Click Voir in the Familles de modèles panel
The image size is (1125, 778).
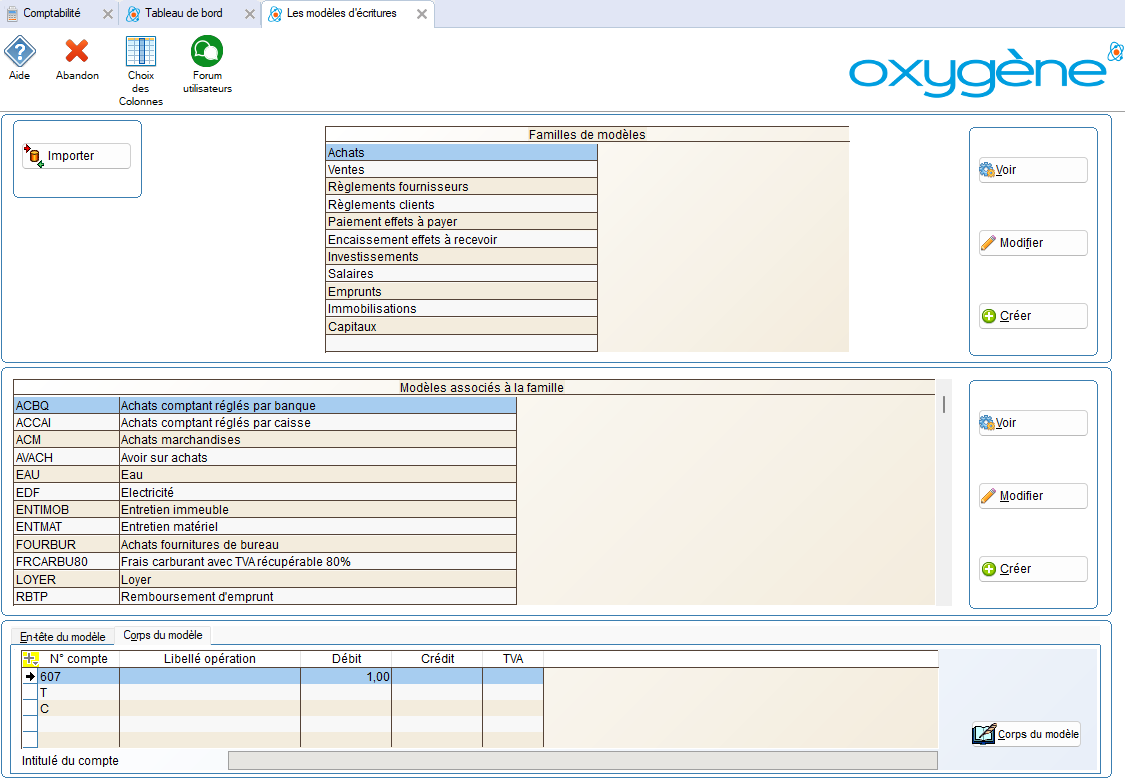click(x=1032, y=170)
